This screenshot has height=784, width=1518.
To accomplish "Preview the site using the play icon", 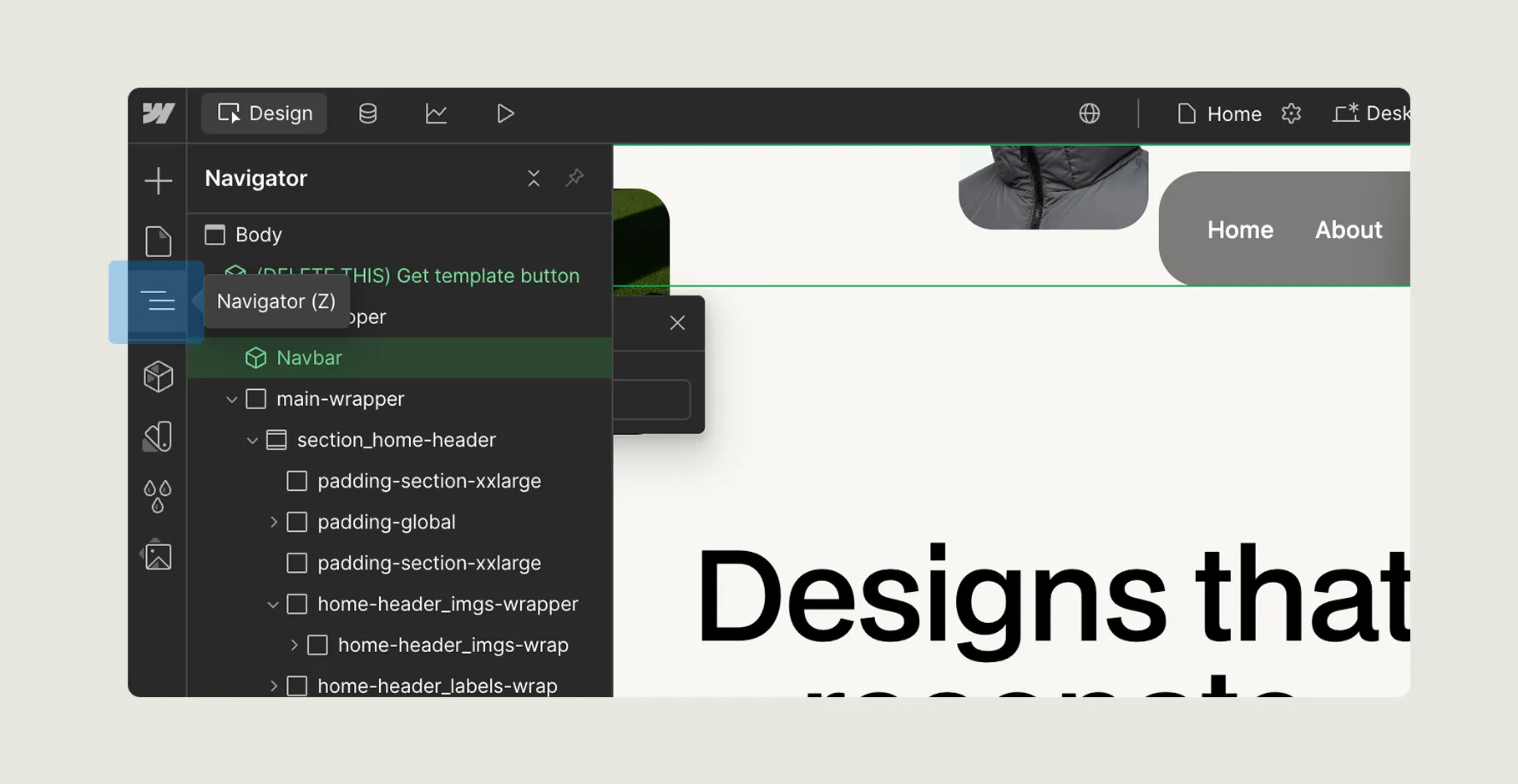I will (505, 113).
